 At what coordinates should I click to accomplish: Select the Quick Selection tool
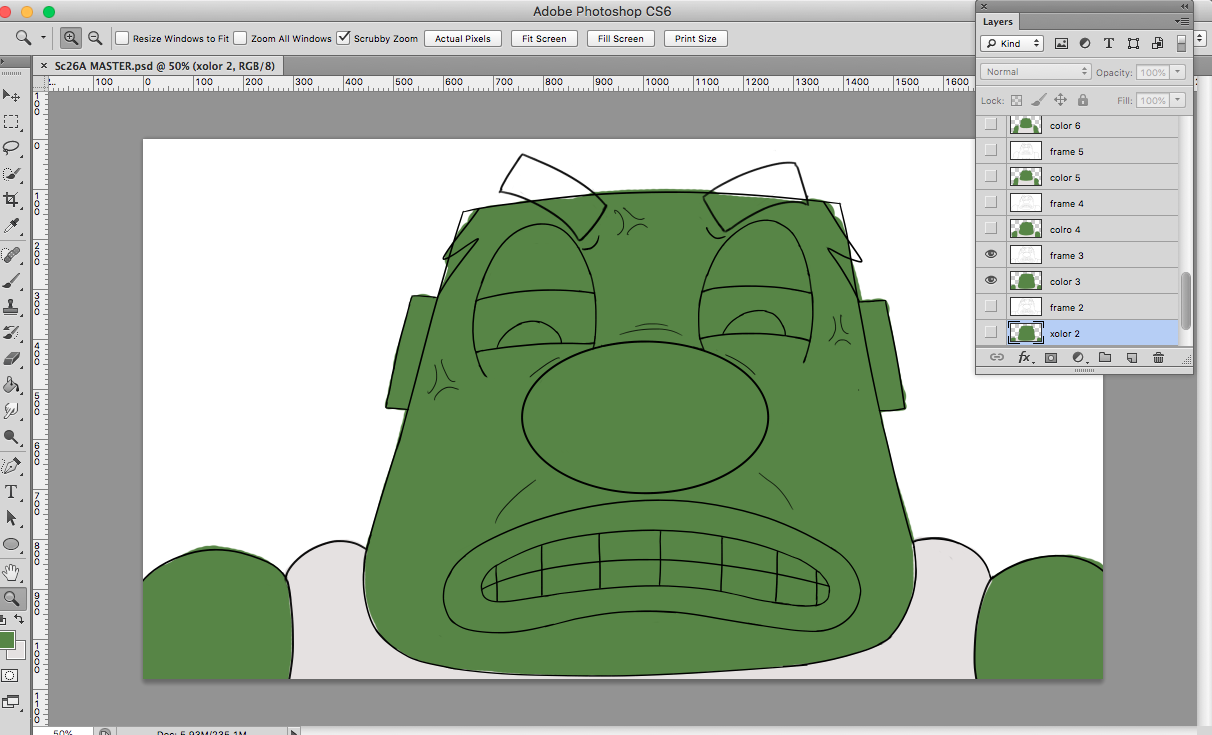pyautogui.click(x=12, y=174)
